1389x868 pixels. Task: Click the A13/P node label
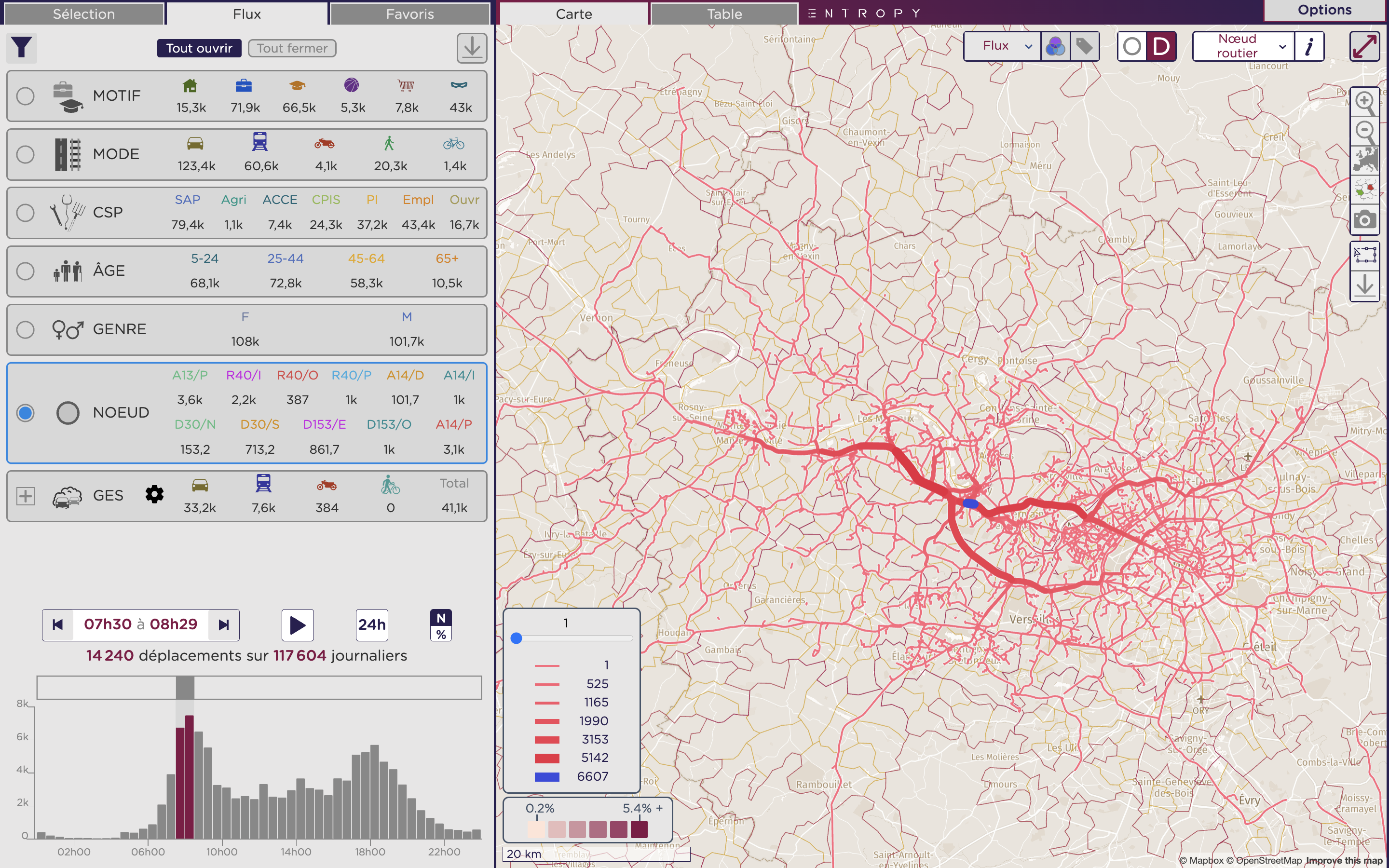click(x=190, y=376)
